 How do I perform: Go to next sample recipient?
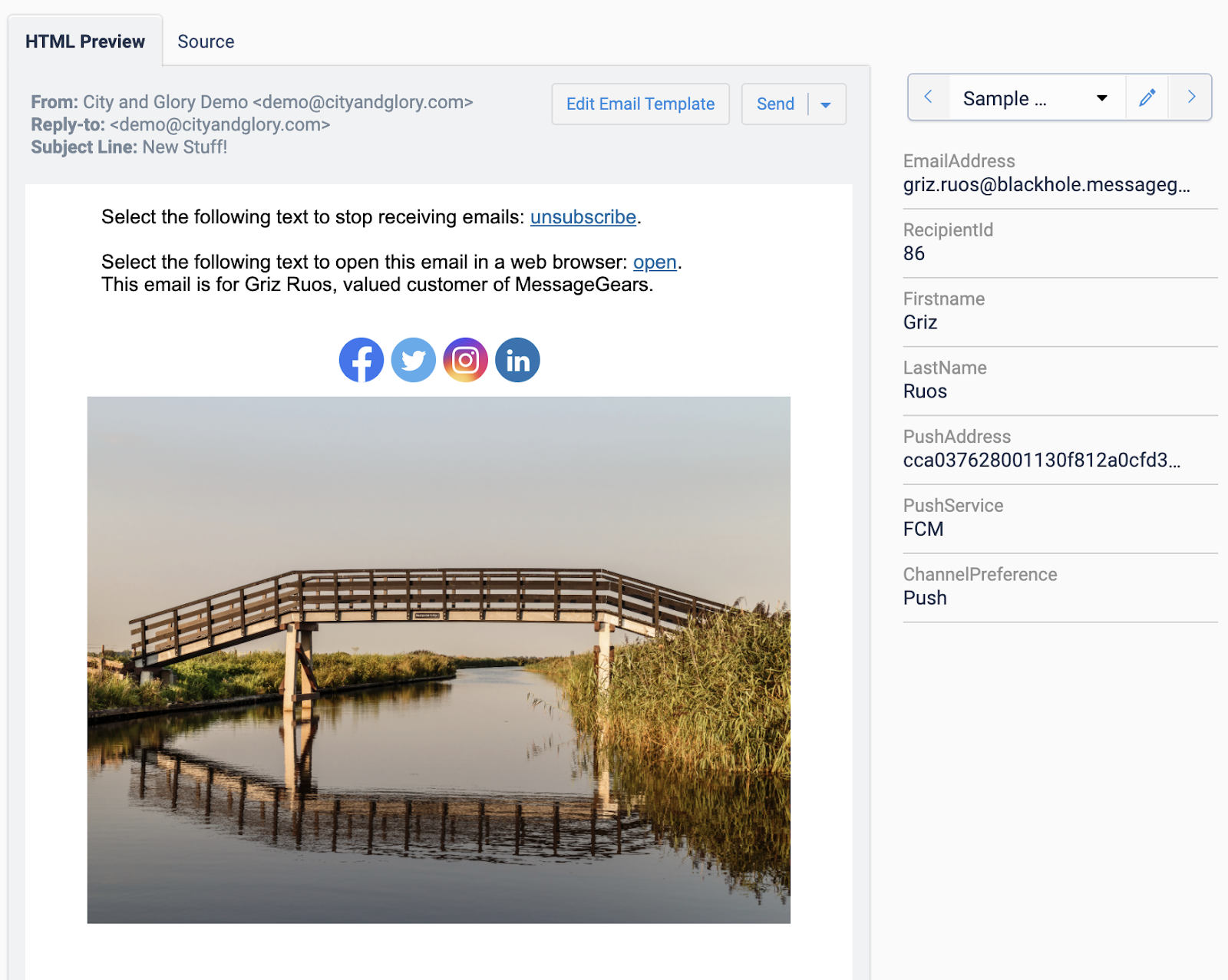[1191, 97]
